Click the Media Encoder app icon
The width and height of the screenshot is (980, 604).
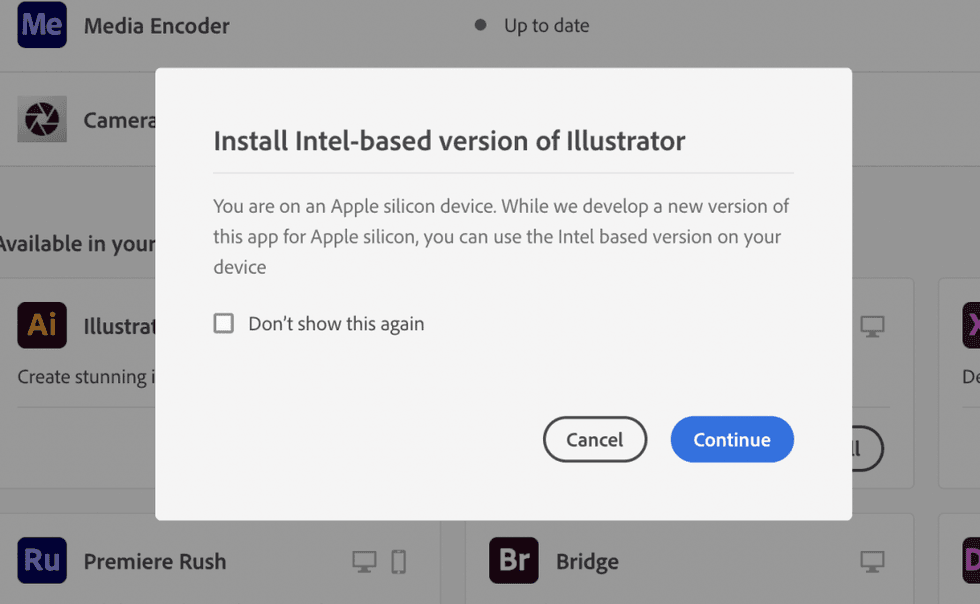pyautogui.click(x=42, y=25)
